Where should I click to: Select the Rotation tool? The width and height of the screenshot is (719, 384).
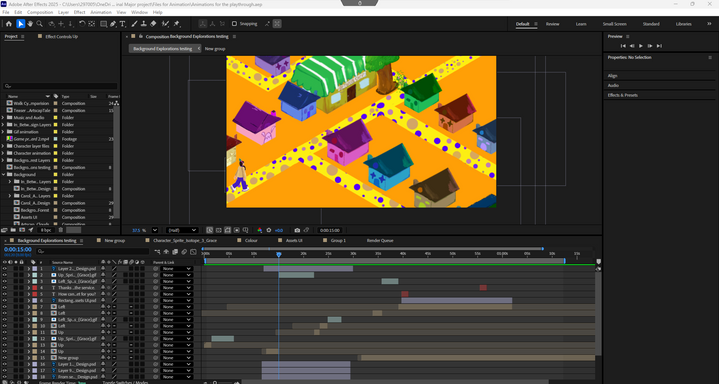tap(82, 24)
